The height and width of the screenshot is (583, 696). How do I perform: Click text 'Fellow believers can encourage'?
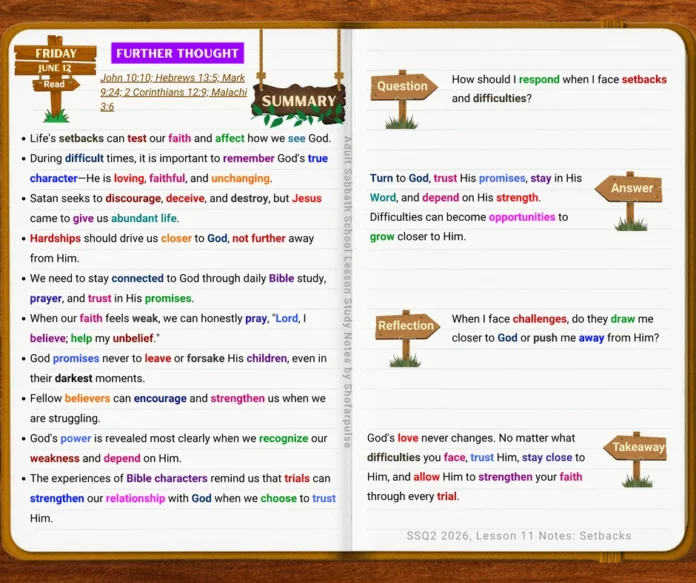pyautogui.click(x=108, y=398)
